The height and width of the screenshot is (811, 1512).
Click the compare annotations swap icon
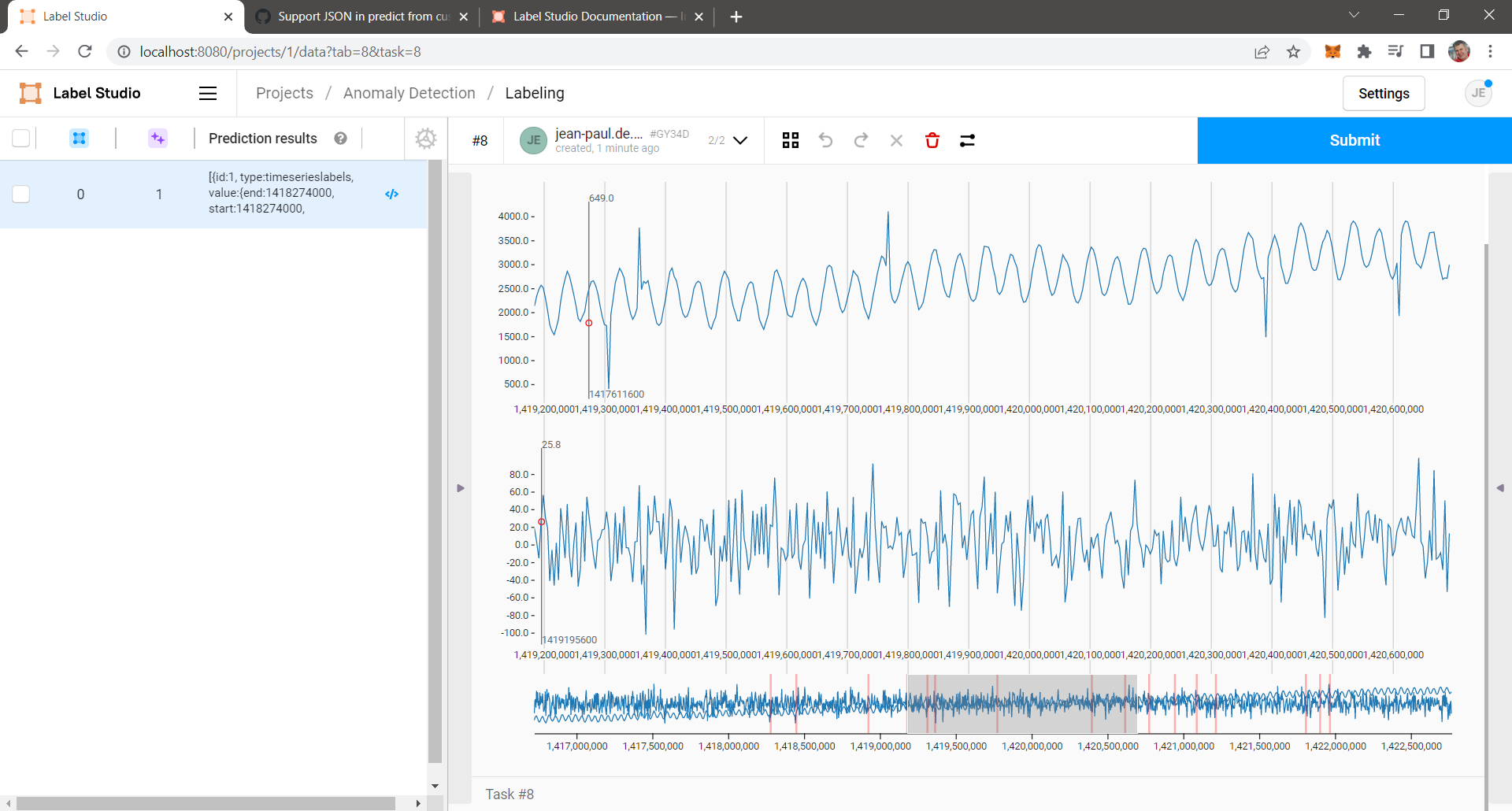point(967,141)
